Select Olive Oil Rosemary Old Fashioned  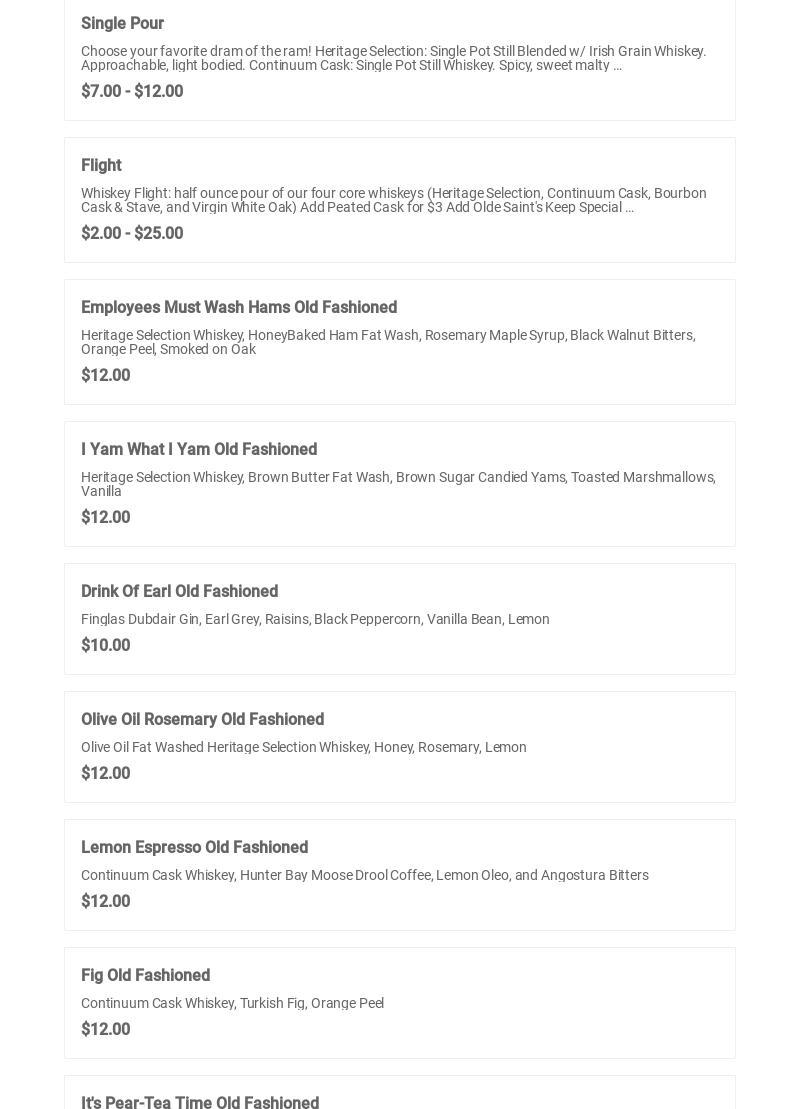(202, 719)
